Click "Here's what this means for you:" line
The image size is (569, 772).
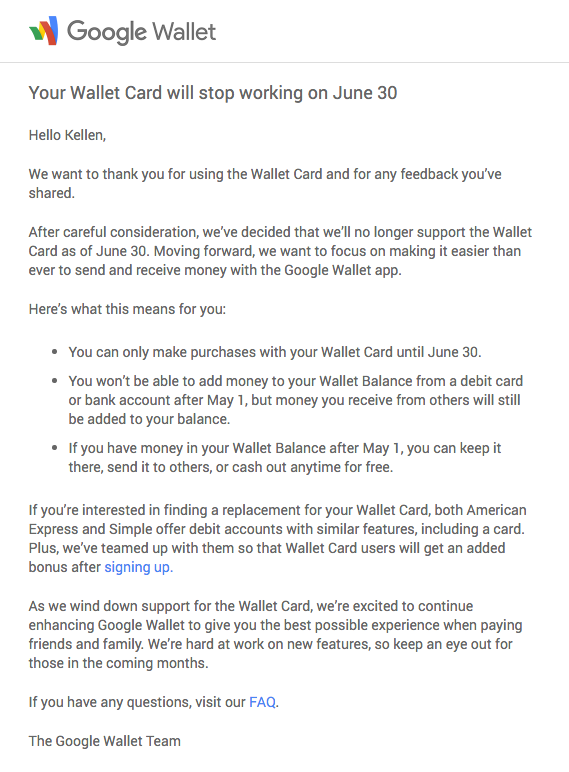point(127,309)
